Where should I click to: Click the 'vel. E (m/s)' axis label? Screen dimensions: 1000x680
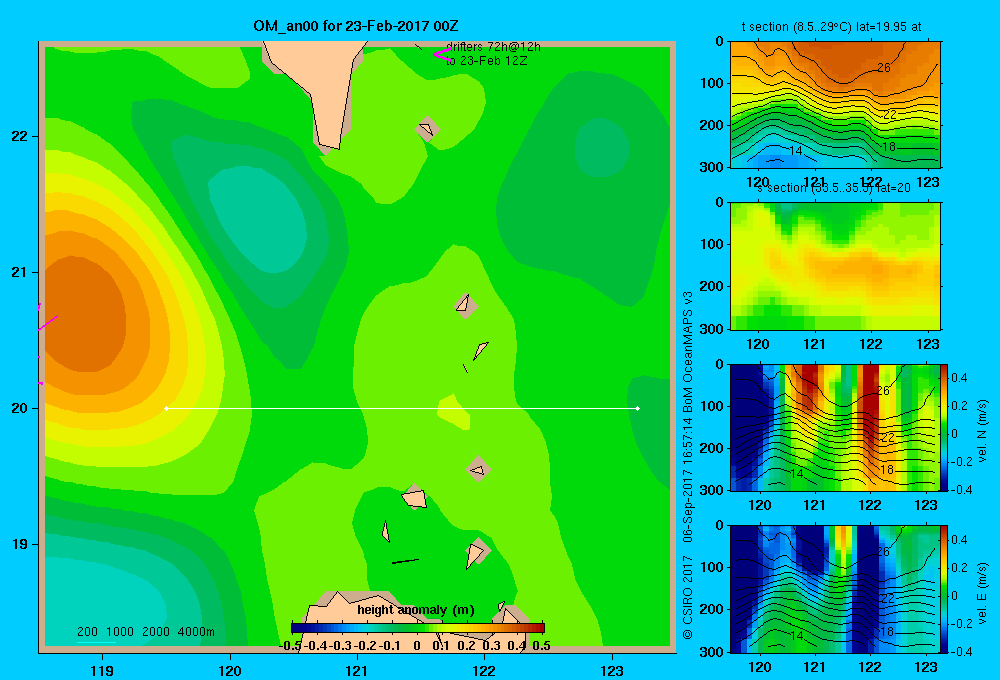click(x=983, y=593)
